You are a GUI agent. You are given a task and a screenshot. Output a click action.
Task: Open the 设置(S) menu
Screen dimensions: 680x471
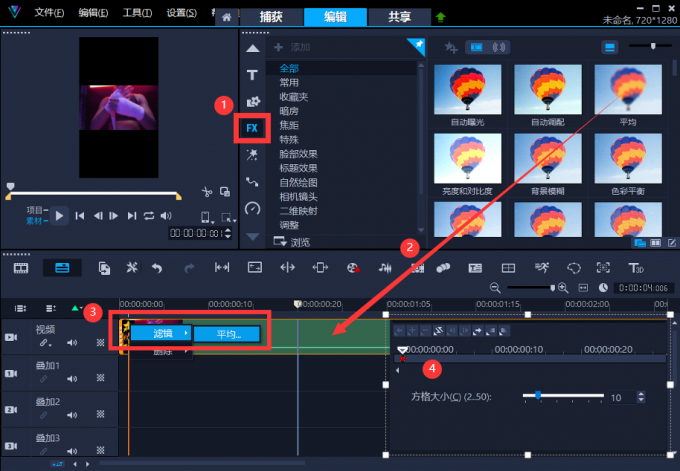(x=182, y=13)
